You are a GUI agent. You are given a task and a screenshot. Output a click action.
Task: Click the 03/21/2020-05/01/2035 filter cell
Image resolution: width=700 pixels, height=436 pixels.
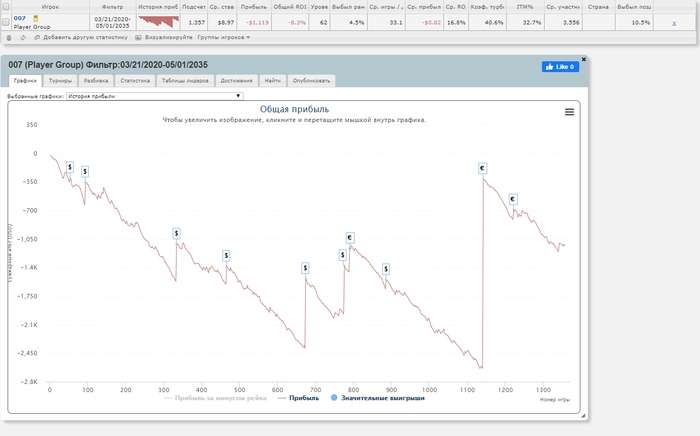tap(112, 22)
